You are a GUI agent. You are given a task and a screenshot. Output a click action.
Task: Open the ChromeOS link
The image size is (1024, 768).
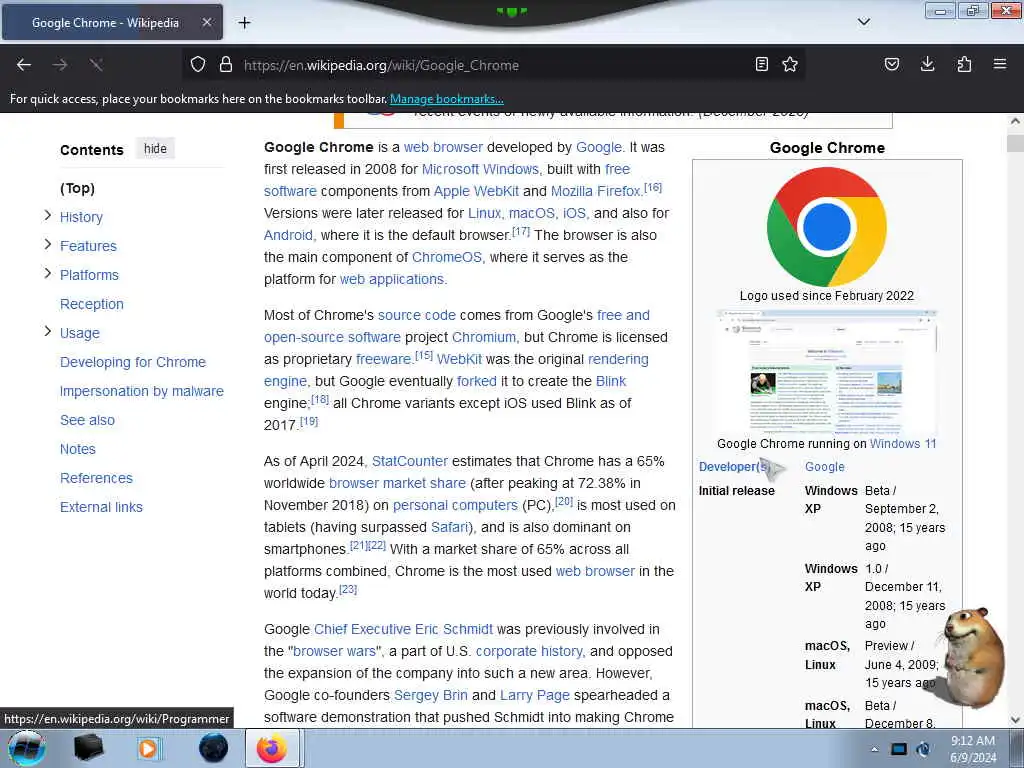[447, 257]
